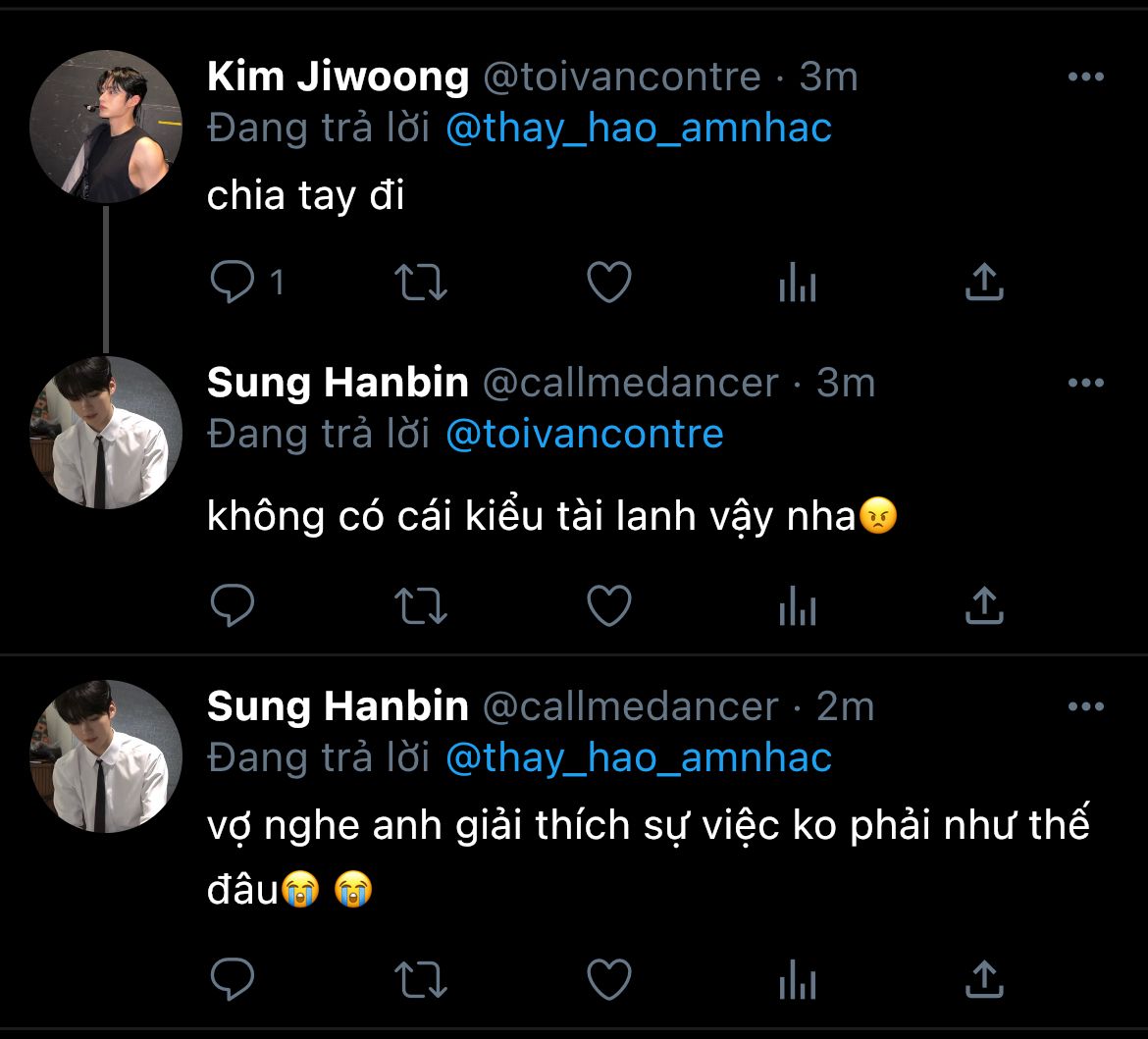This screenshot has height=1039, width=1148.
Task: Retweet Kim Jiwoong's tweet
Action: pos(421,284)
